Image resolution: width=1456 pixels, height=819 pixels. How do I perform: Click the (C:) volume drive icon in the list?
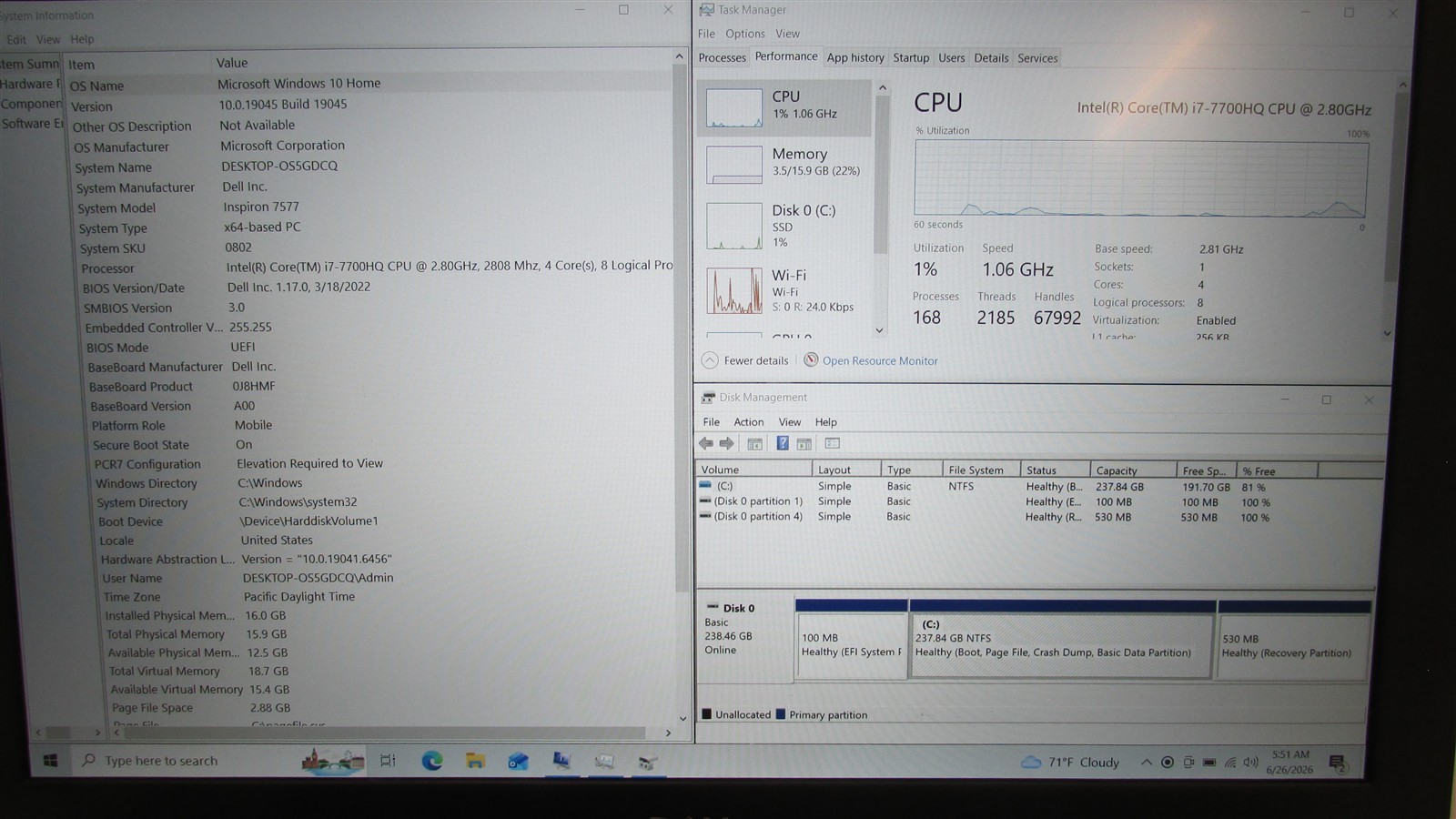705,486
